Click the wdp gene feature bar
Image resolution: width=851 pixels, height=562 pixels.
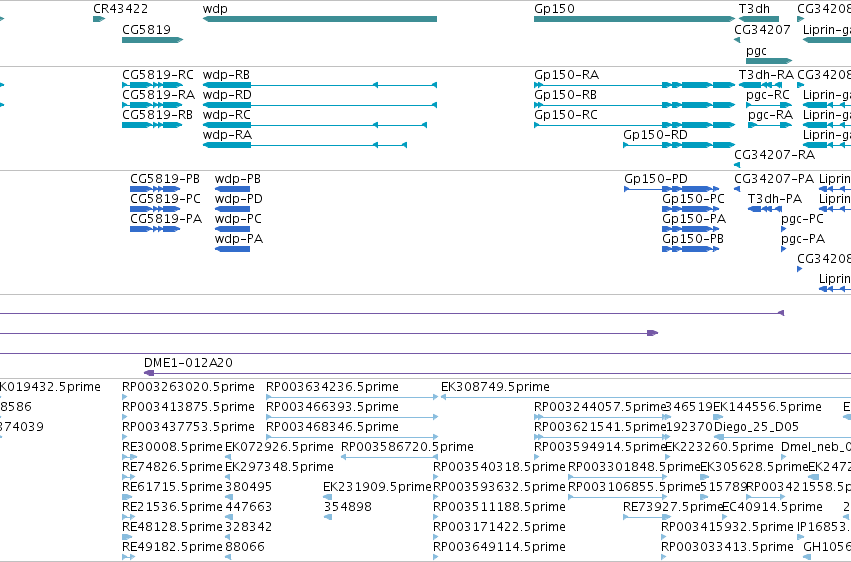[320, 19]
